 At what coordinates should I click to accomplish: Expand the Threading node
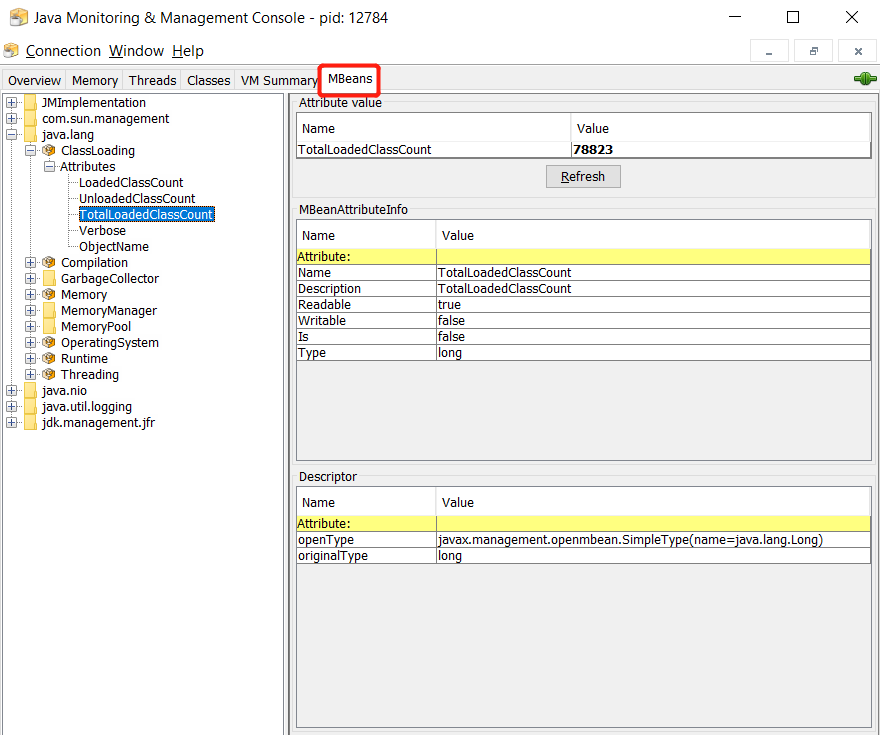(31, 374)
